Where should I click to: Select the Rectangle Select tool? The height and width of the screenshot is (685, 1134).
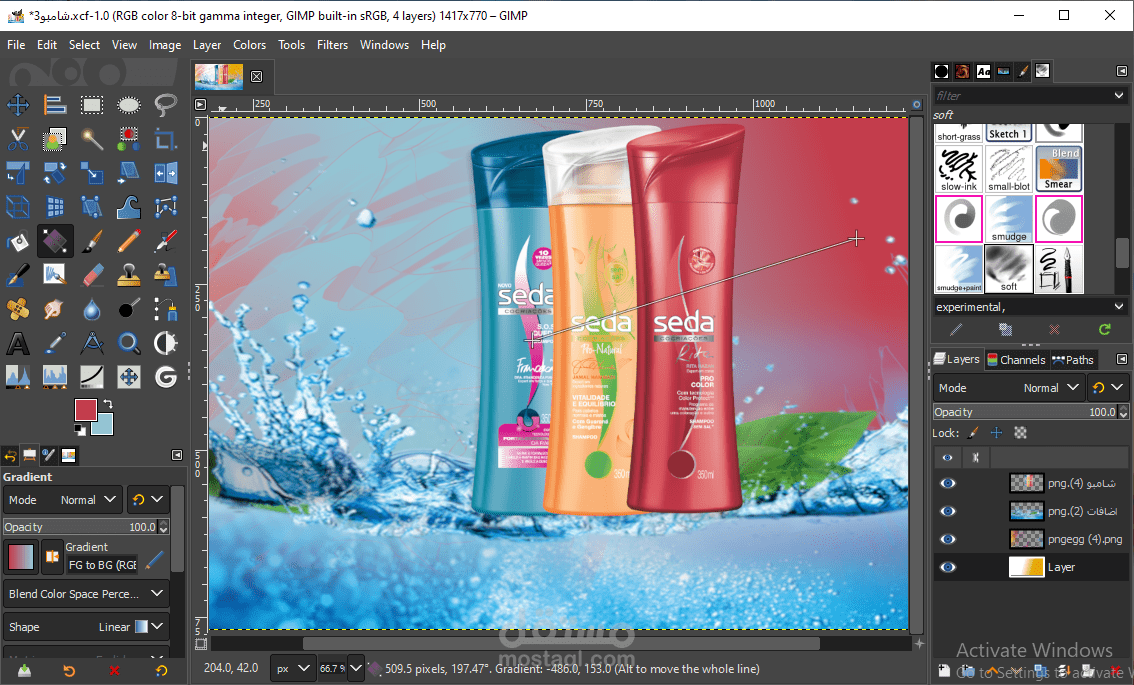point(92,105)
